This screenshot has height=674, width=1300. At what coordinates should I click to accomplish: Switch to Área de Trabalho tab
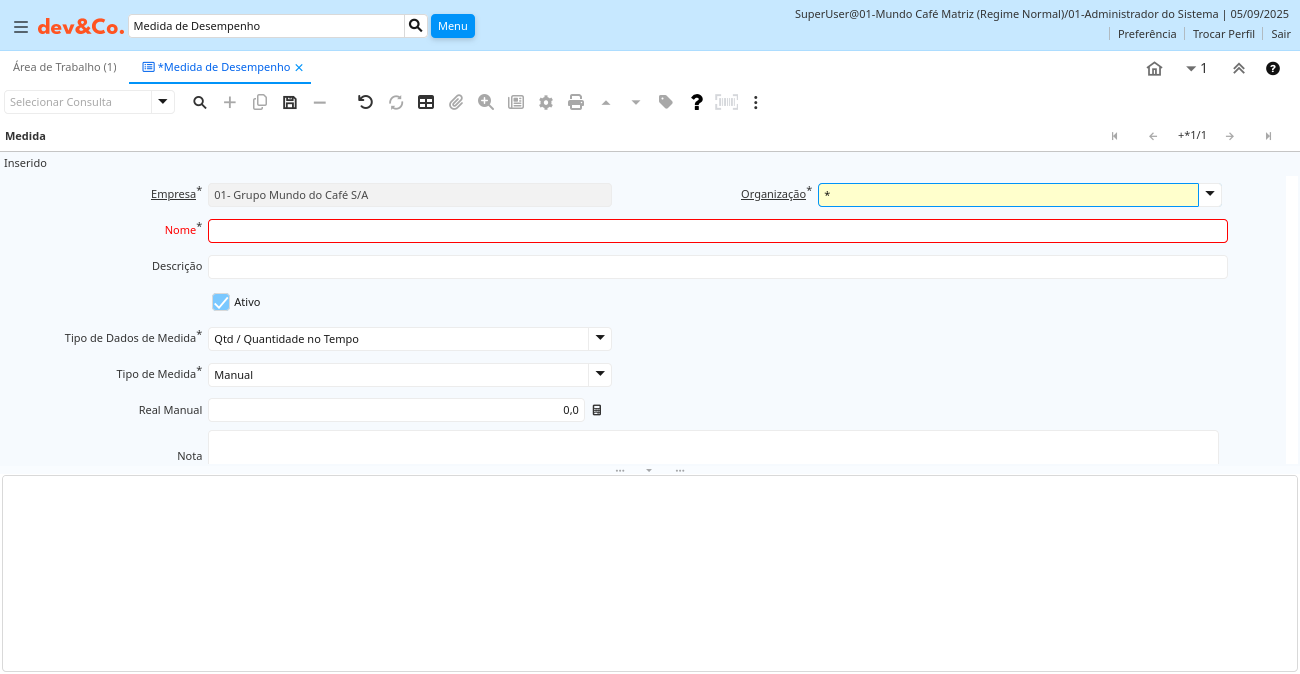(64, 67)
